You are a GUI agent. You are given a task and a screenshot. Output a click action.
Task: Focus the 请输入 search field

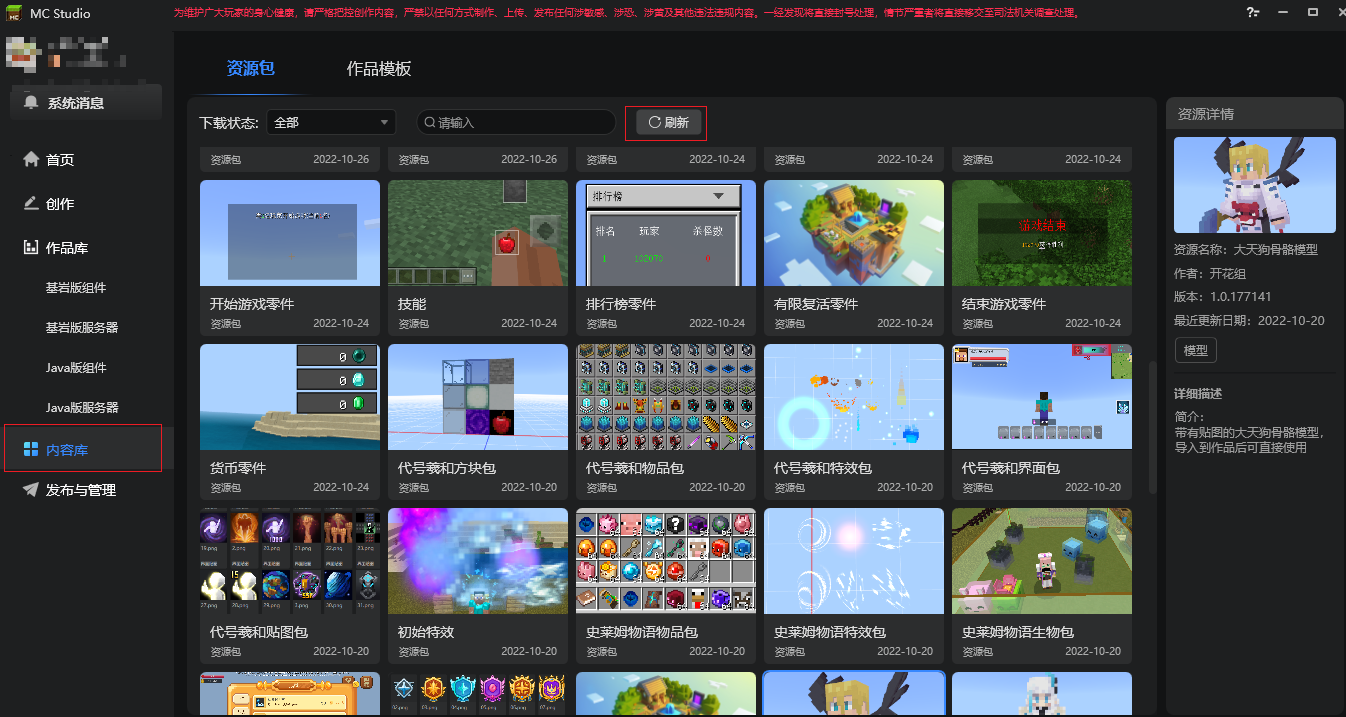tap(516, 122)
